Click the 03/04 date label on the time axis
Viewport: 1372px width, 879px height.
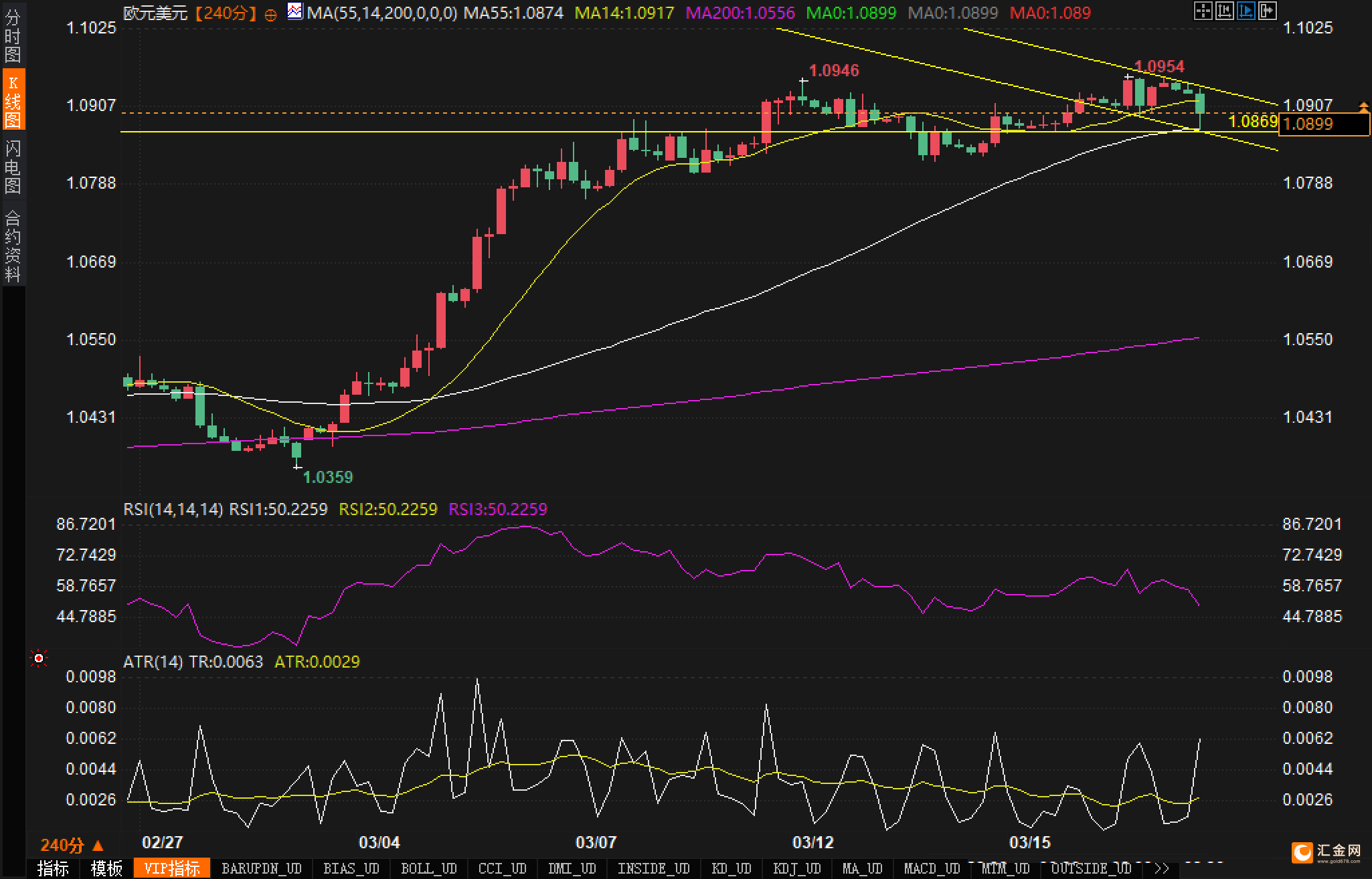tap(379, 842)
